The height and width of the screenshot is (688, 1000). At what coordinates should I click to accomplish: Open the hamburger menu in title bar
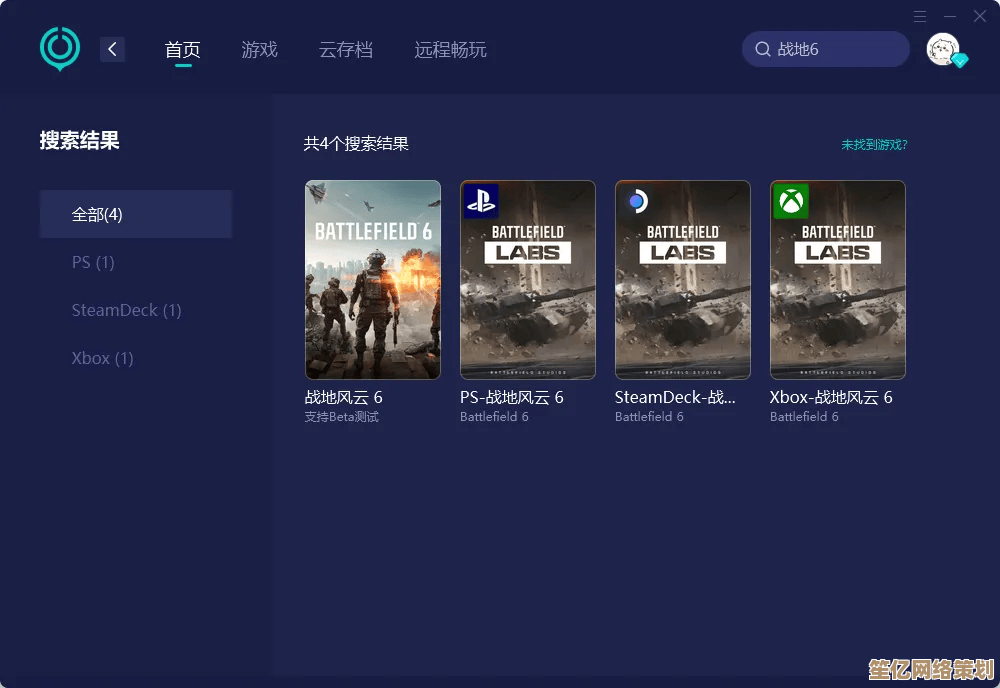921,16
